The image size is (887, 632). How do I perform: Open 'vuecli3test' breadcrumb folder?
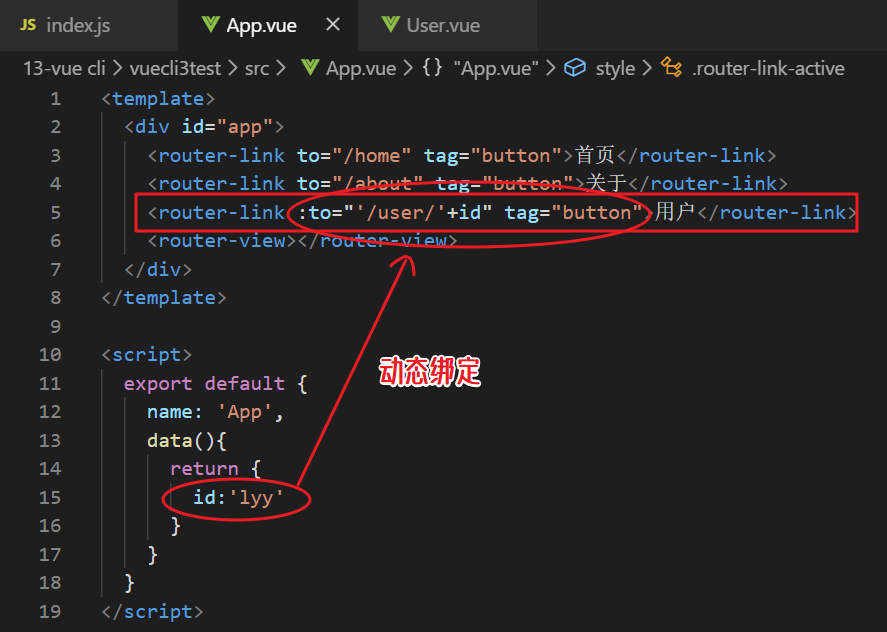coord(175,68)
